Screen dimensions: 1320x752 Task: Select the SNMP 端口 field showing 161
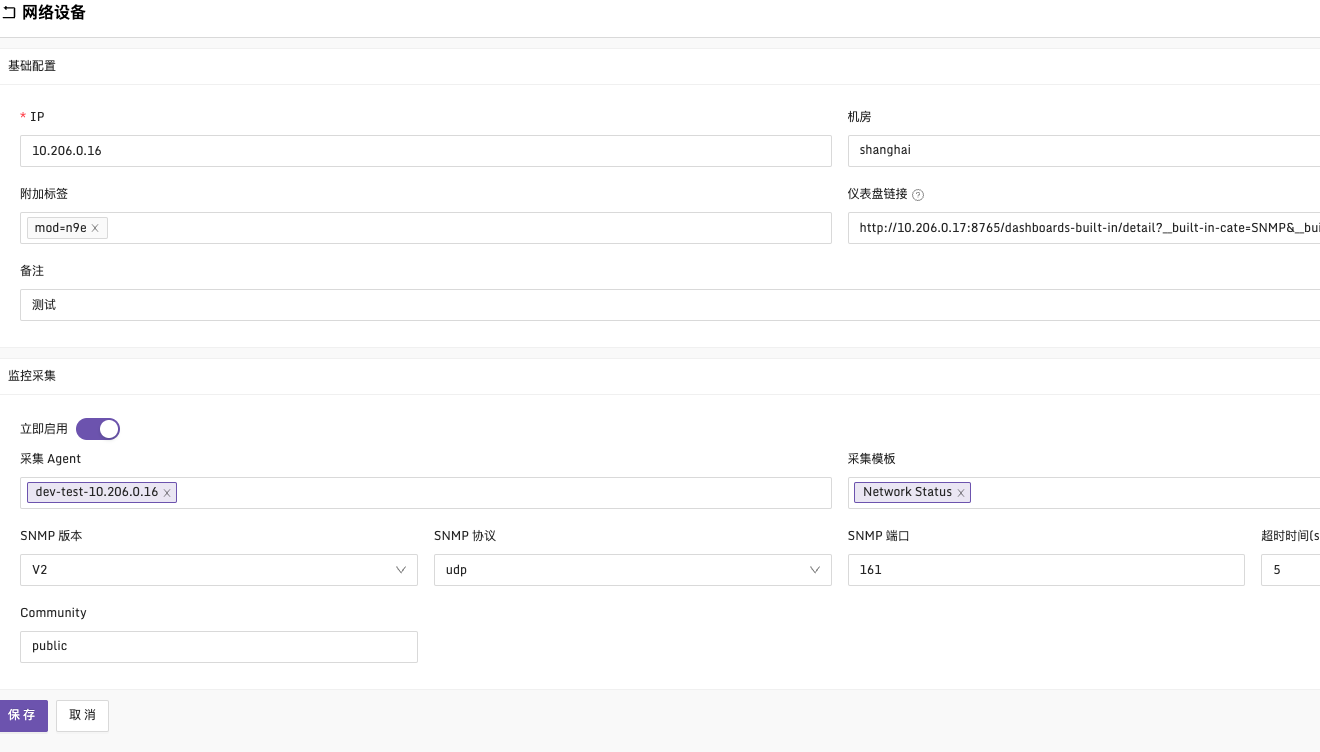[1045, 570]
